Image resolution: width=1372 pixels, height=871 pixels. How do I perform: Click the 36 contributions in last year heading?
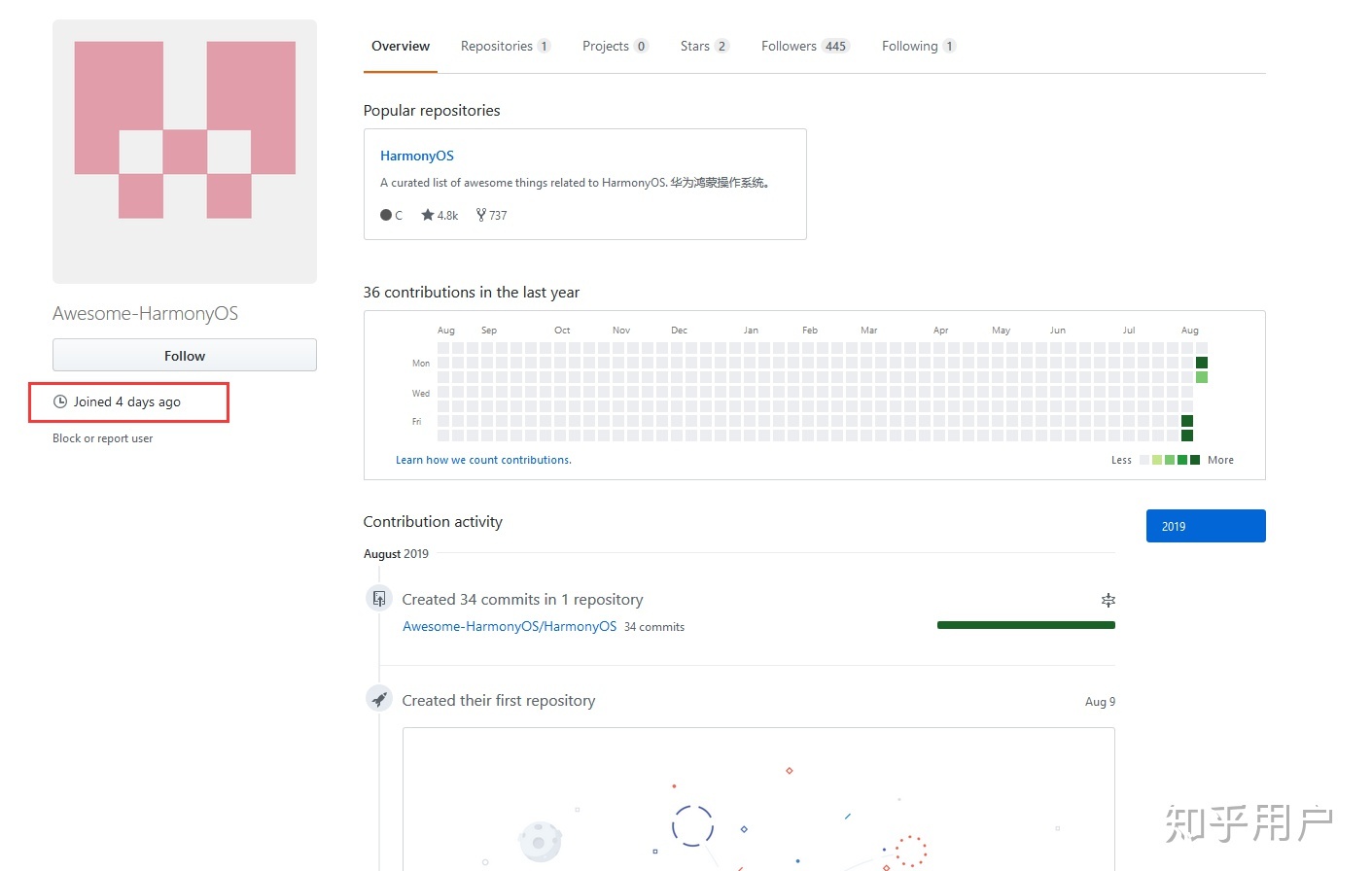[x=472, y=293]
